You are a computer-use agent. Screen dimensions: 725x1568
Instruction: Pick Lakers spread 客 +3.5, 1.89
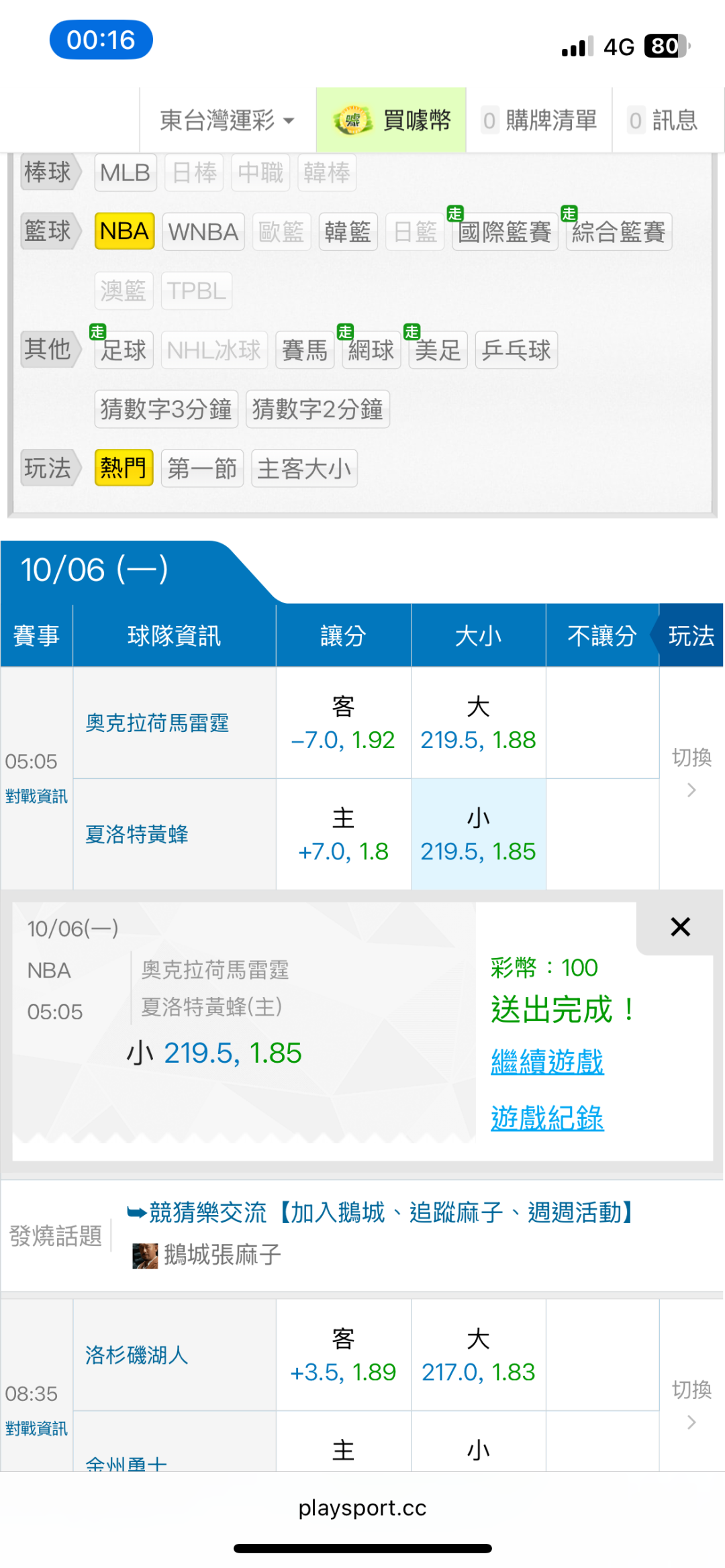[343, 1355]
